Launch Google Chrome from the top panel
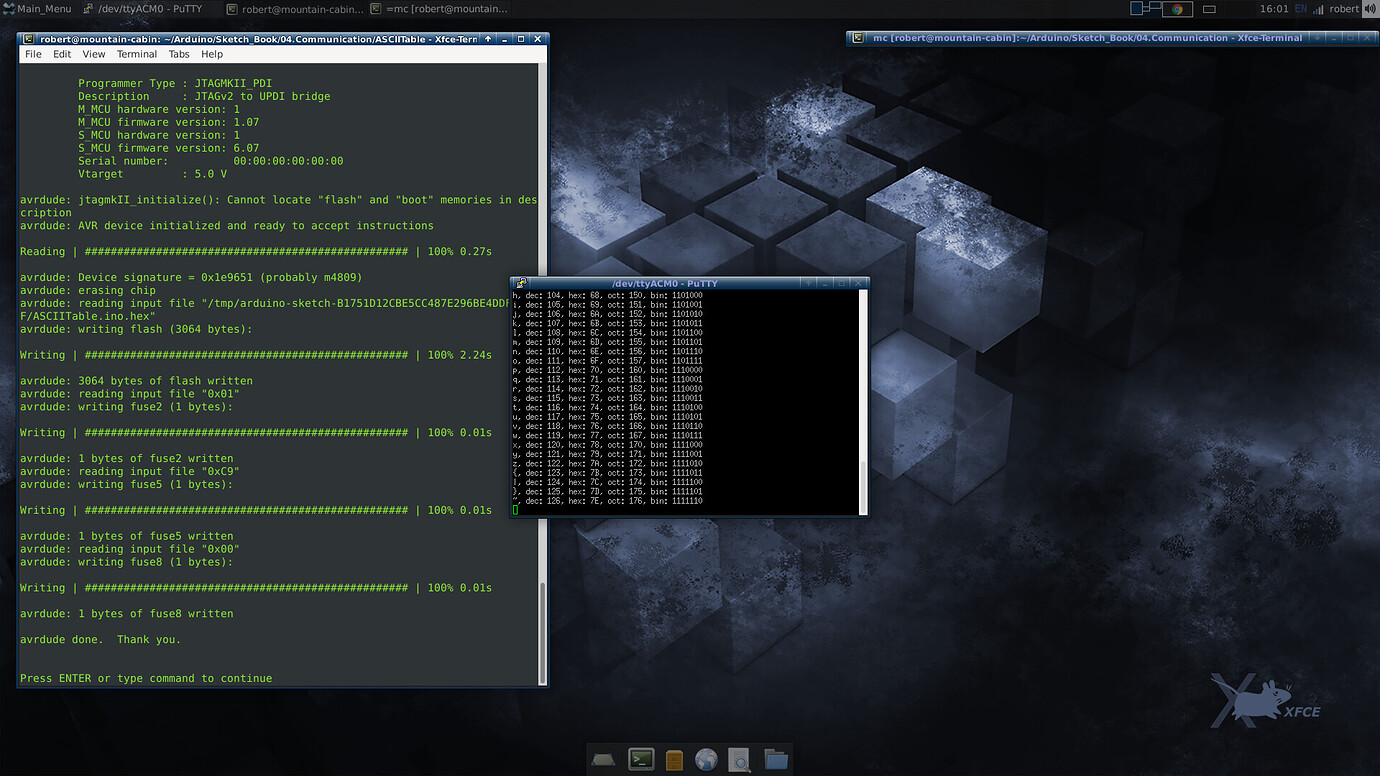This screenshot has width=1380, height=776. [1178, 8]
